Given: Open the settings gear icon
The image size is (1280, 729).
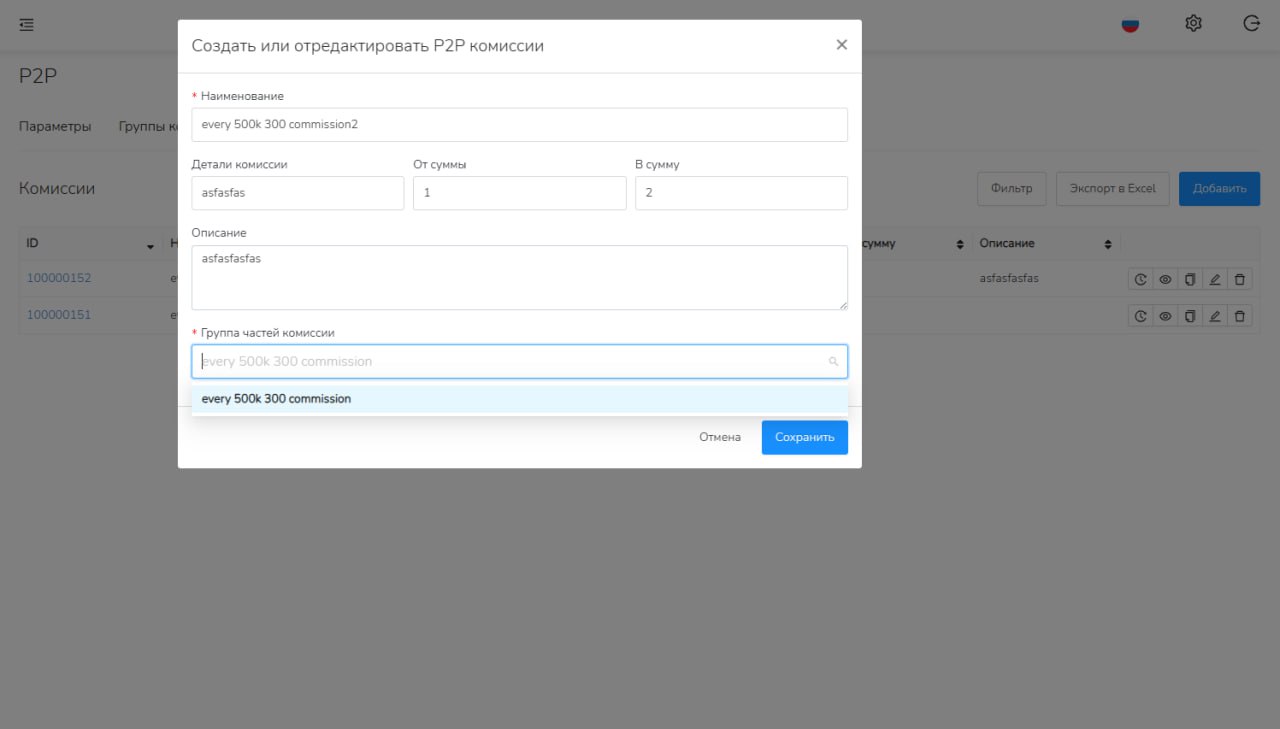Looking at the screenshot, I should click(x=1193, y=23).
